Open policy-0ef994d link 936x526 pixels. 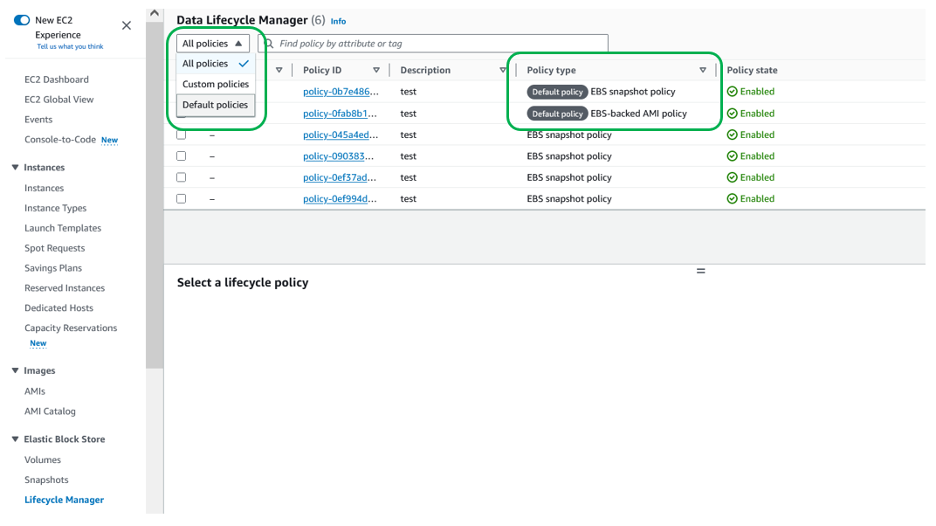340,199
